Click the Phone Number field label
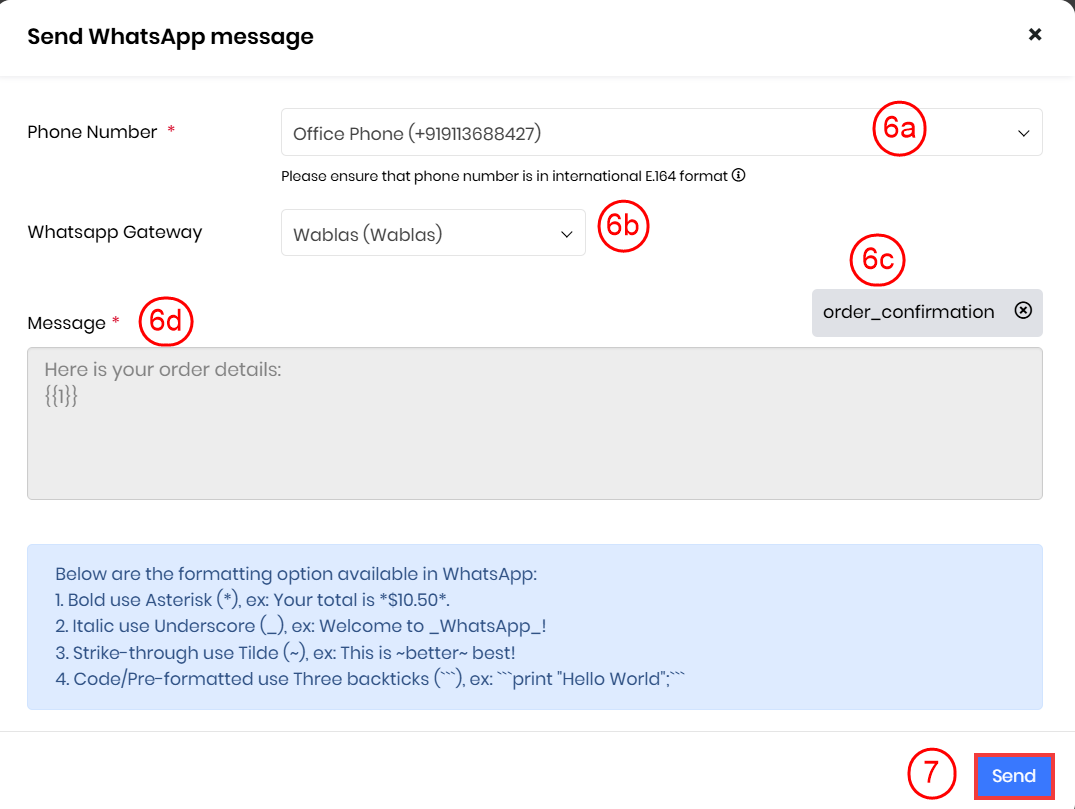 click(x=92, y=132)
